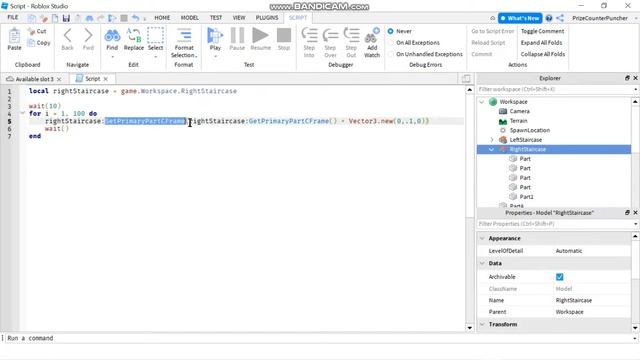Toggle the Archivable checkbox
The width and height of the screenshot is (640, 360).
(559, 277)
